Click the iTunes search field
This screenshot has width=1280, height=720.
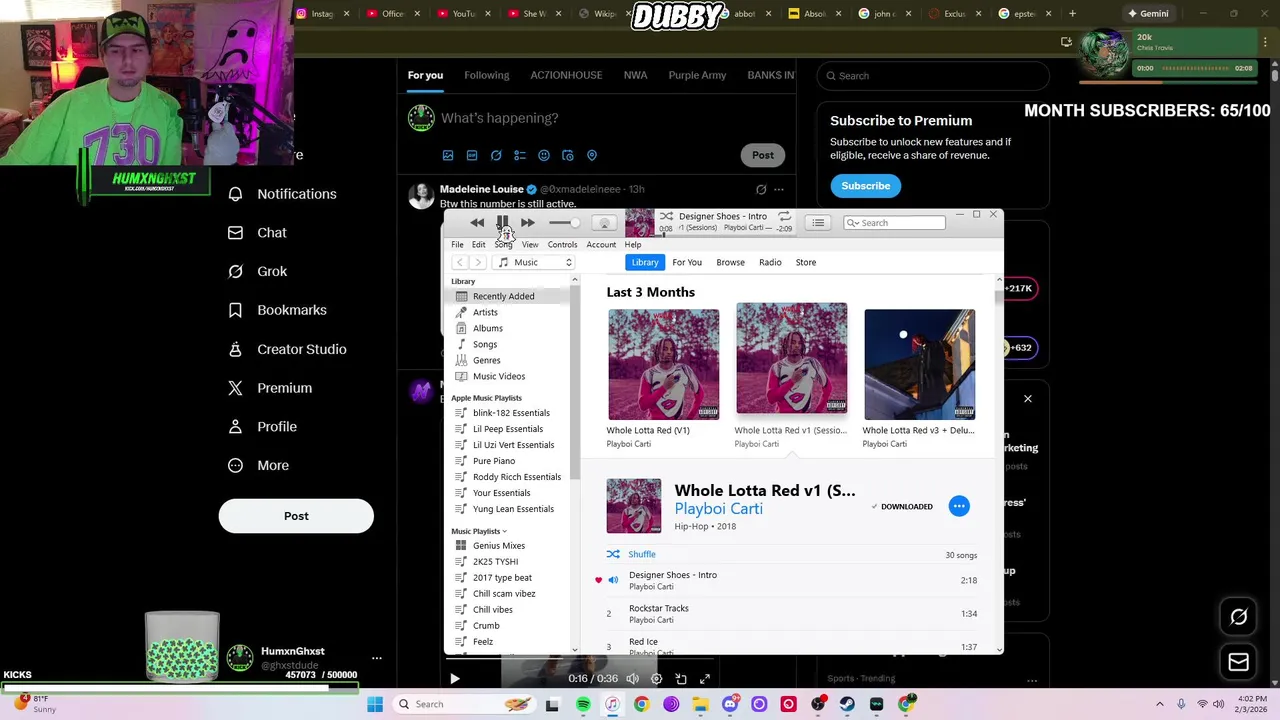point(894,223)
